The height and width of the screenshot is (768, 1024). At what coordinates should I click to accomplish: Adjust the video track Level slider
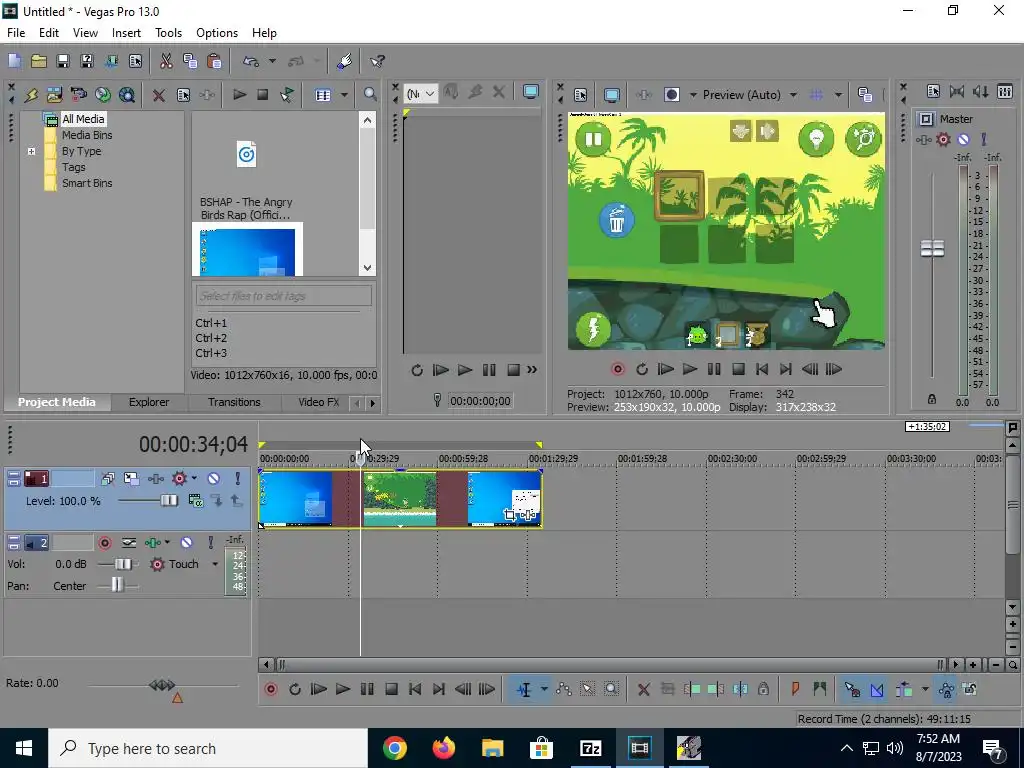(169, 501)
